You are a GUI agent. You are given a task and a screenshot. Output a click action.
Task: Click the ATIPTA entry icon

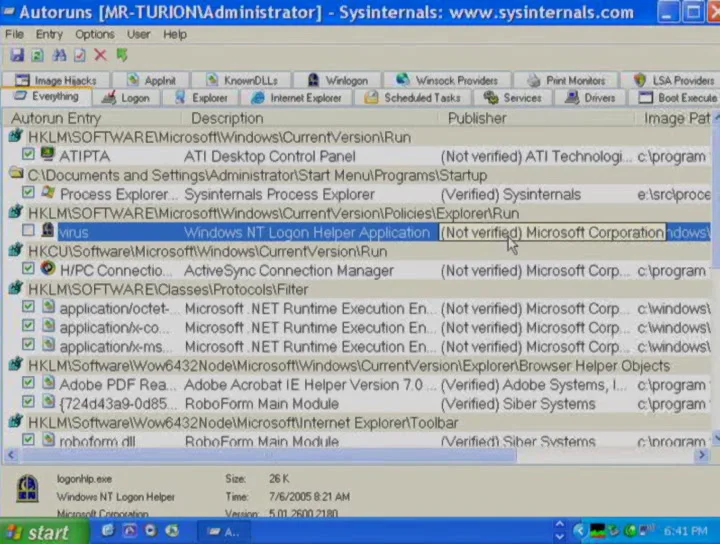[48, 156]
